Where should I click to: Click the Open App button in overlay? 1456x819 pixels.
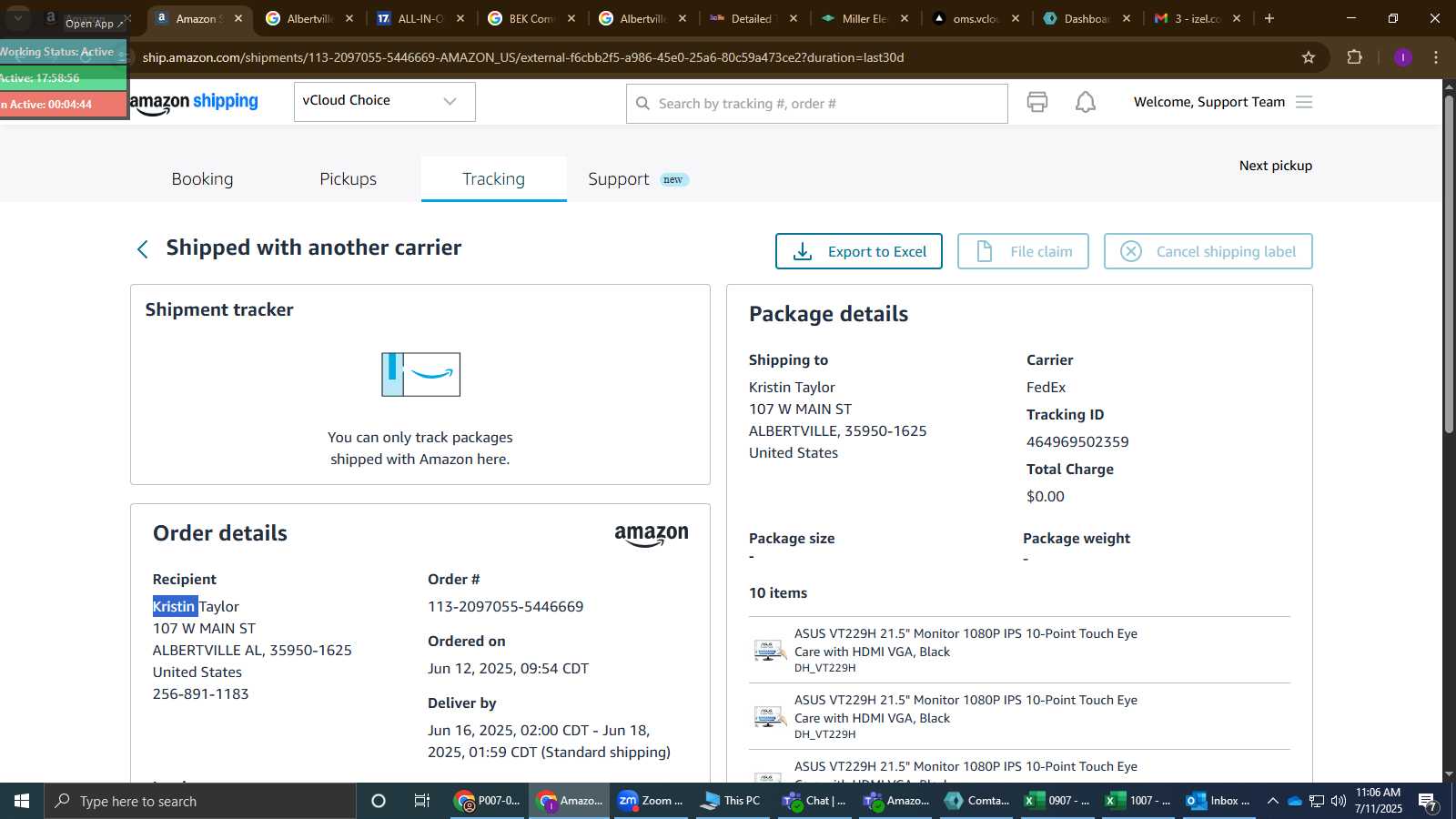click(94, 24)
